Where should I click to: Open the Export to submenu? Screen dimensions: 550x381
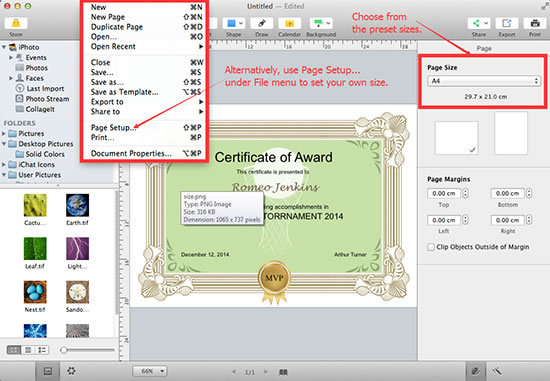(145, 102)
